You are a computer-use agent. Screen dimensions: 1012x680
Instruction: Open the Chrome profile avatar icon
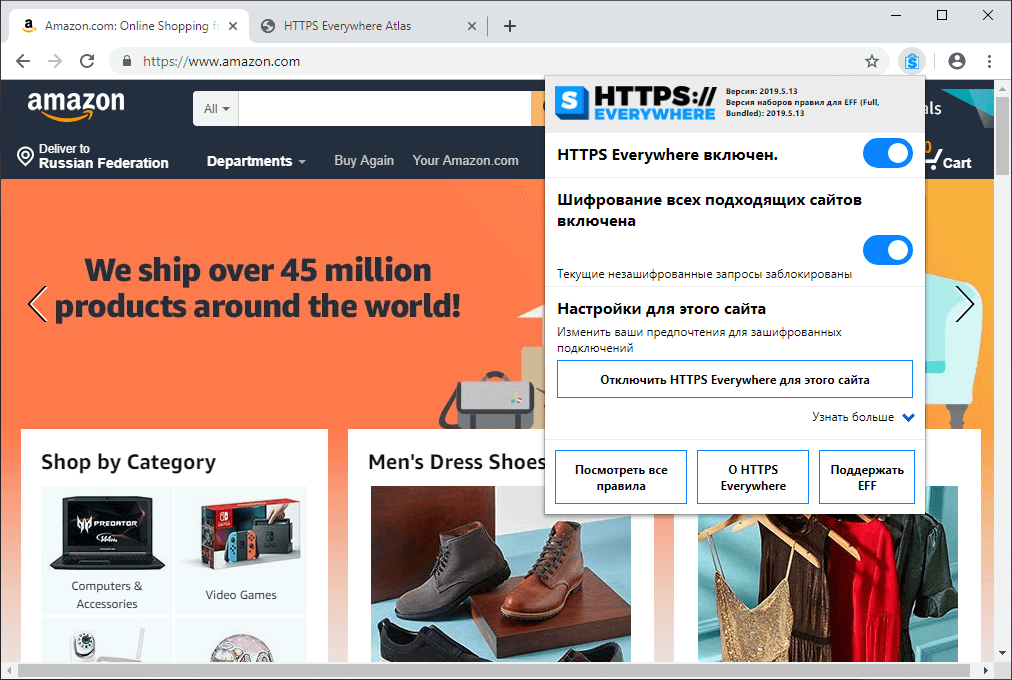956,61
